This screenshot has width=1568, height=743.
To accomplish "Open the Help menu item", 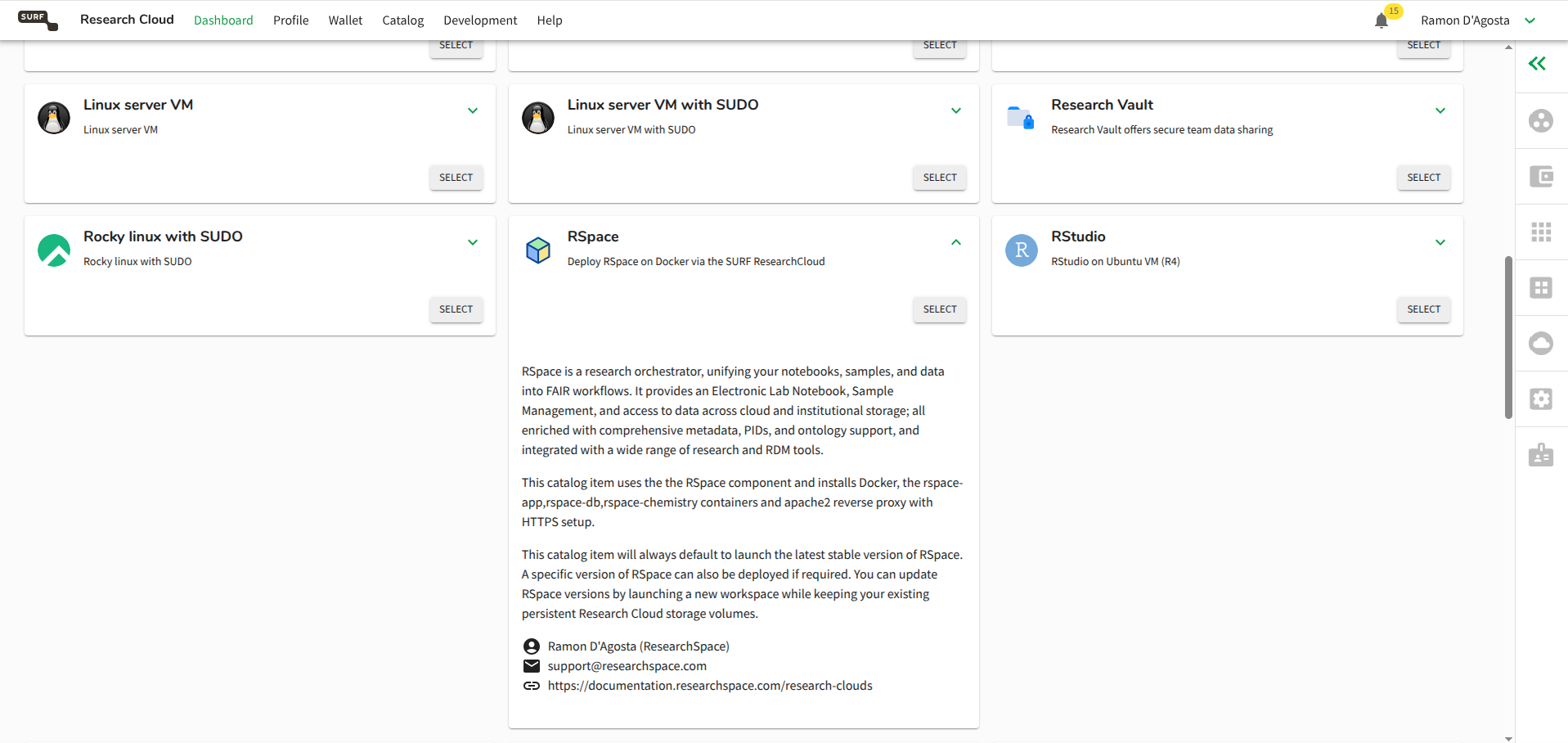I will [550, 20].
